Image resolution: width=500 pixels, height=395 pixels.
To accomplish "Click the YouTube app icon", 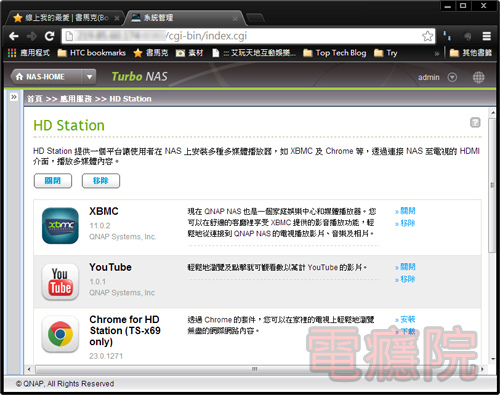I will pyautogui.click(x=60, y=282).
